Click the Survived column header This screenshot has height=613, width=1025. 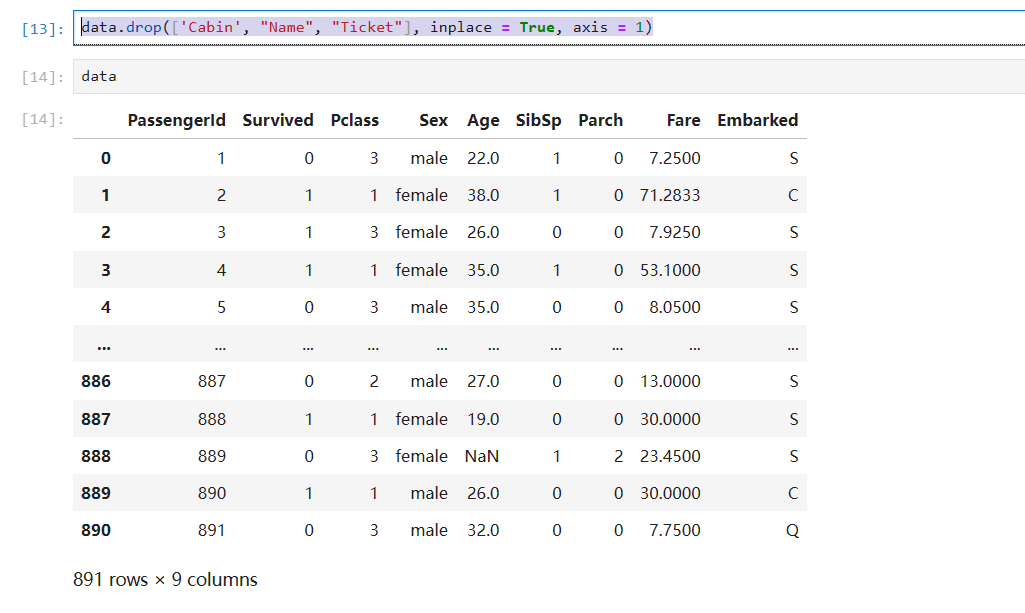pos(278,120)
